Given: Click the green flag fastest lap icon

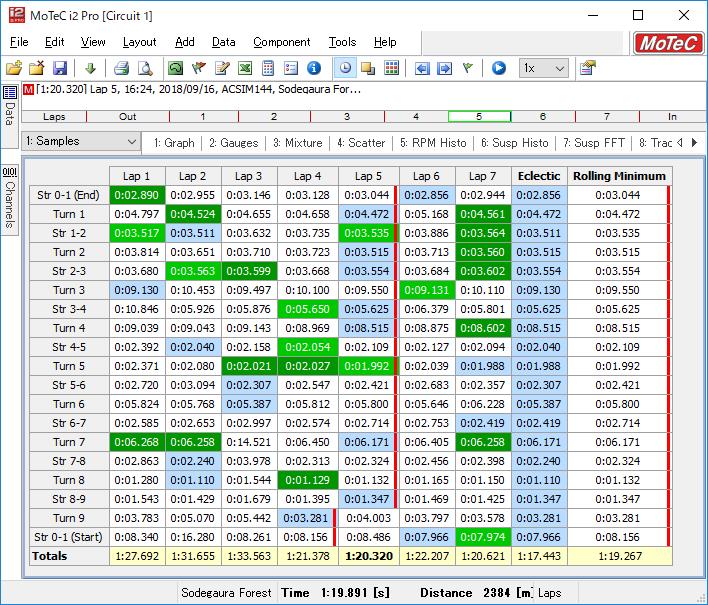Looking at the screenshot, I should 468,68.
